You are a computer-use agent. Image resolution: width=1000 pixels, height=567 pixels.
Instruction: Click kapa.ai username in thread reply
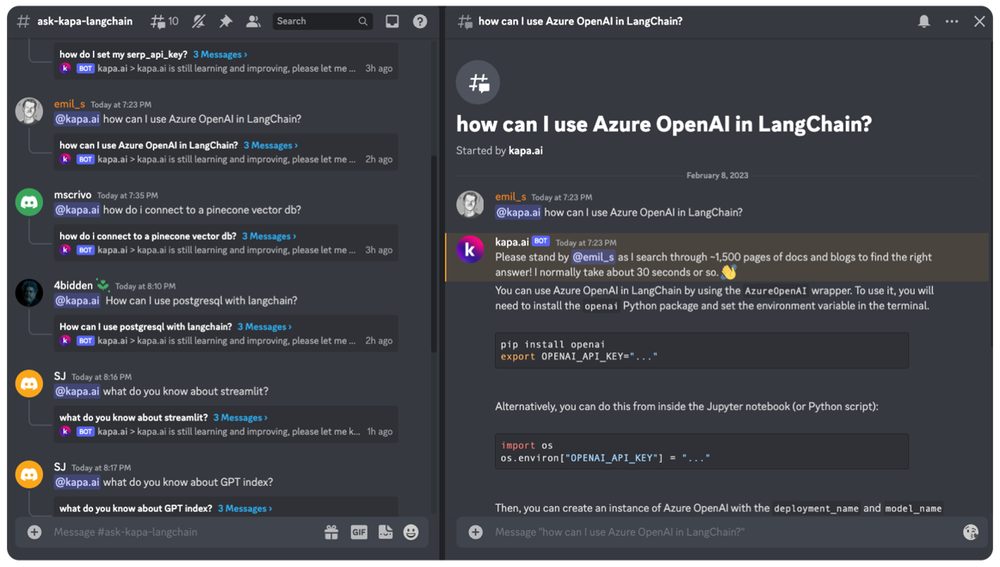click(512, 242)
